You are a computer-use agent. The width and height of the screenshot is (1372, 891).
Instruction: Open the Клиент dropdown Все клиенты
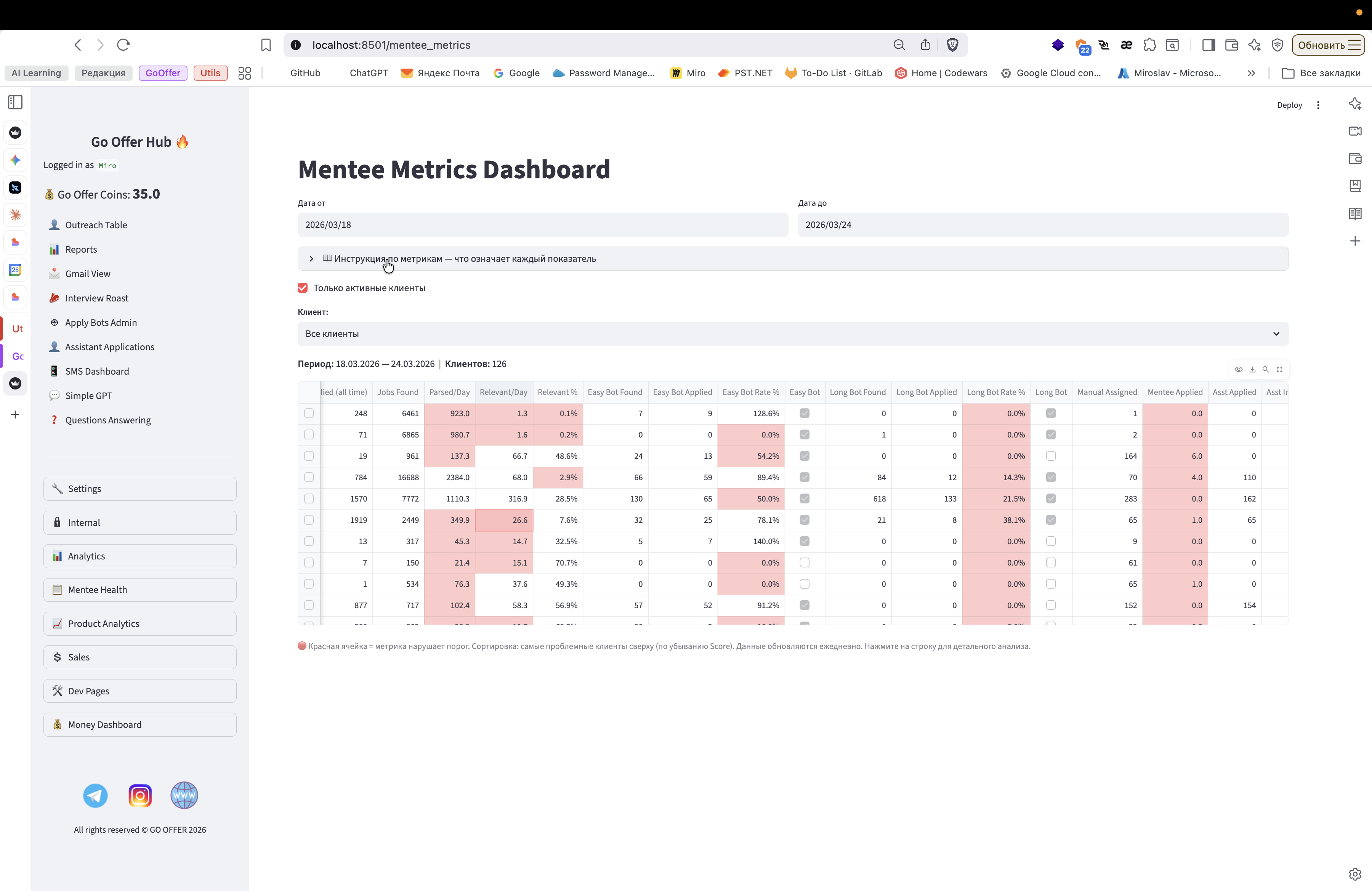(793, 334)
